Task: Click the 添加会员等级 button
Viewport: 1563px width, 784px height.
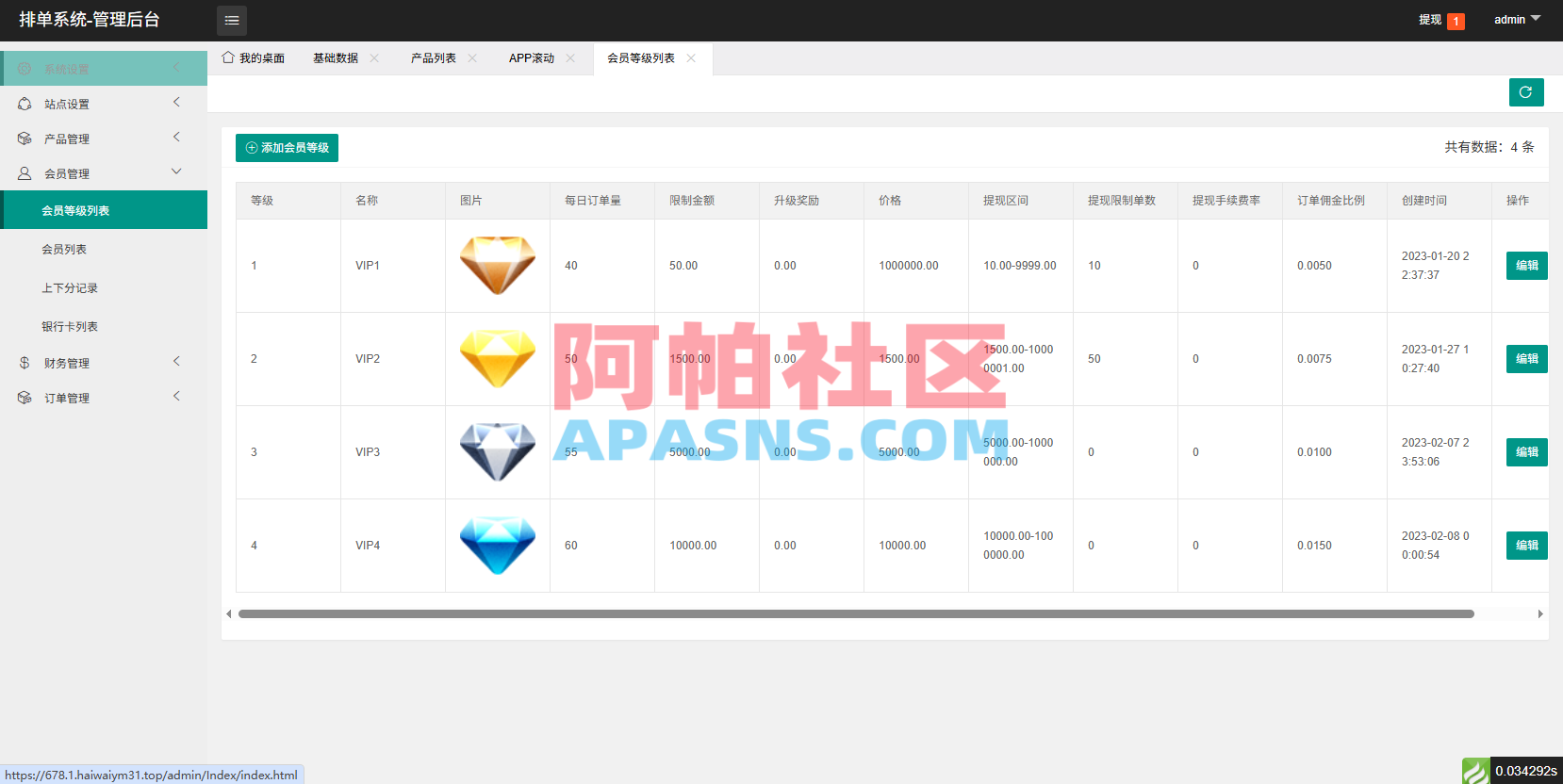Action: tap(287, 148)
